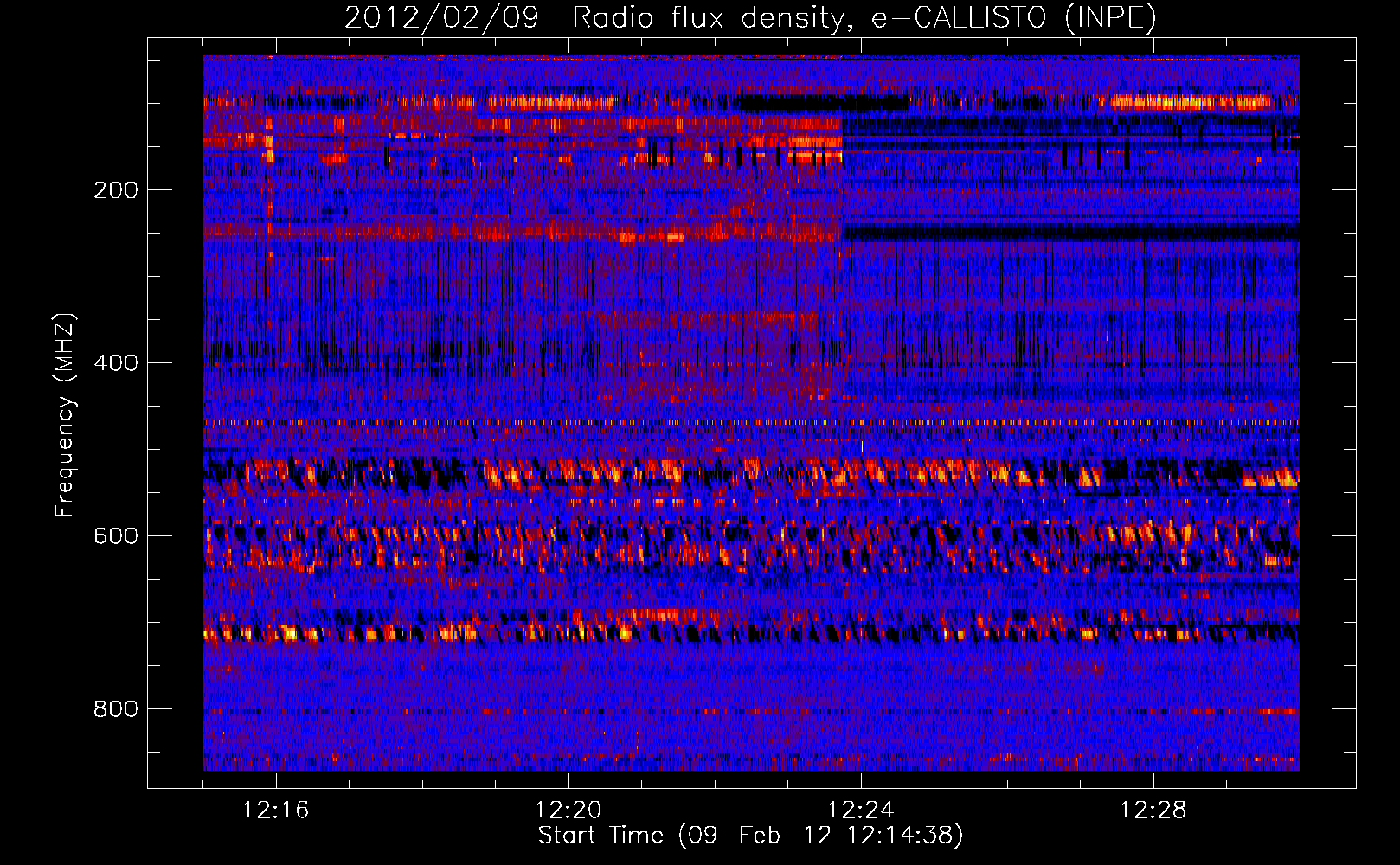Click the 12:24 time tick label
The width and height of the screenshot is (1400, 865).
pos(861,811)
